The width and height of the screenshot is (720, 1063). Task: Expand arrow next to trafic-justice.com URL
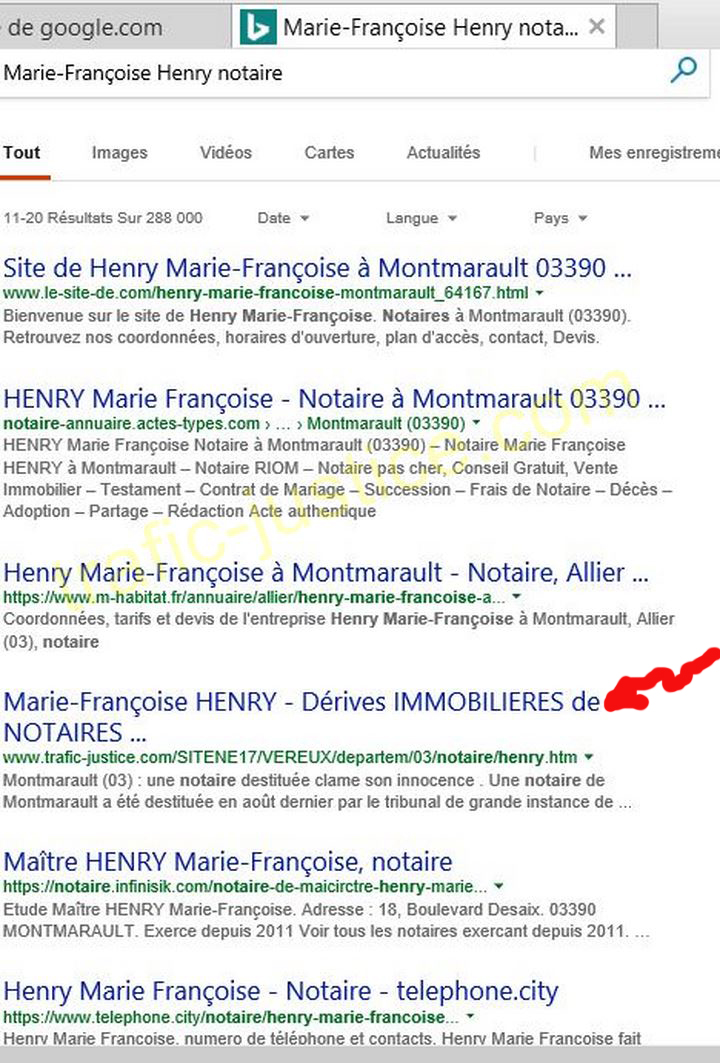click(x=588, y=757)
